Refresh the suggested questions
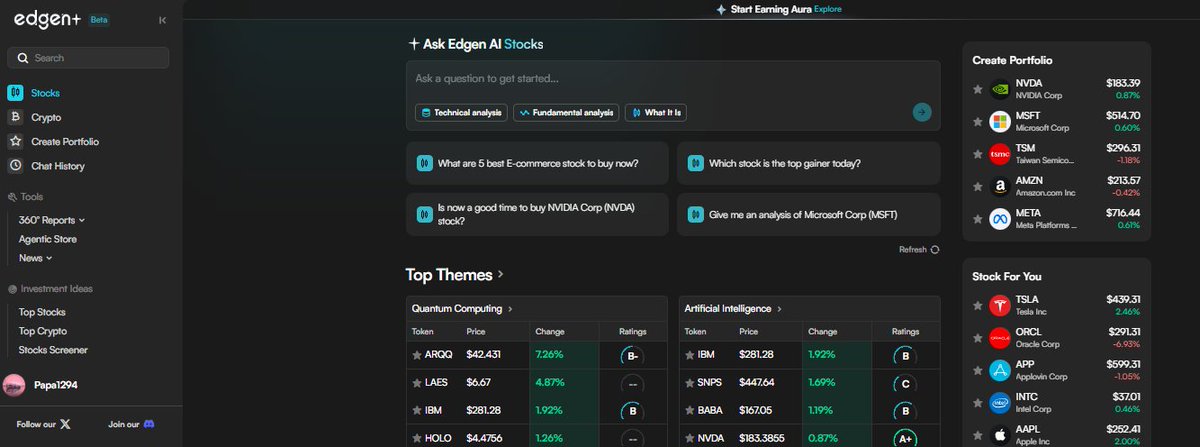The height and width of the screenshot is (447, 1200). (x=919, y=249)
